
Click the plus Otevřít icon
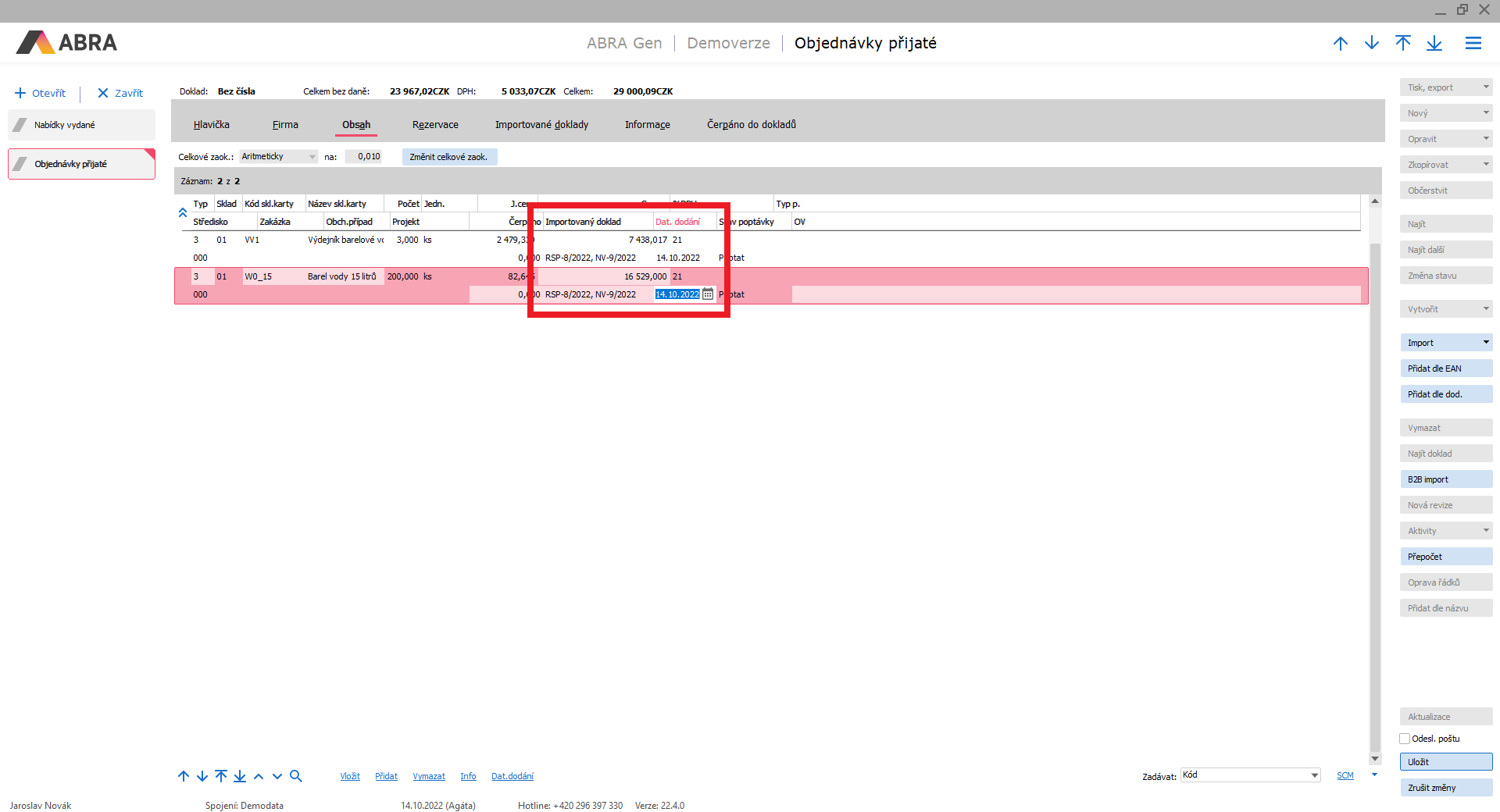(21, 93)
